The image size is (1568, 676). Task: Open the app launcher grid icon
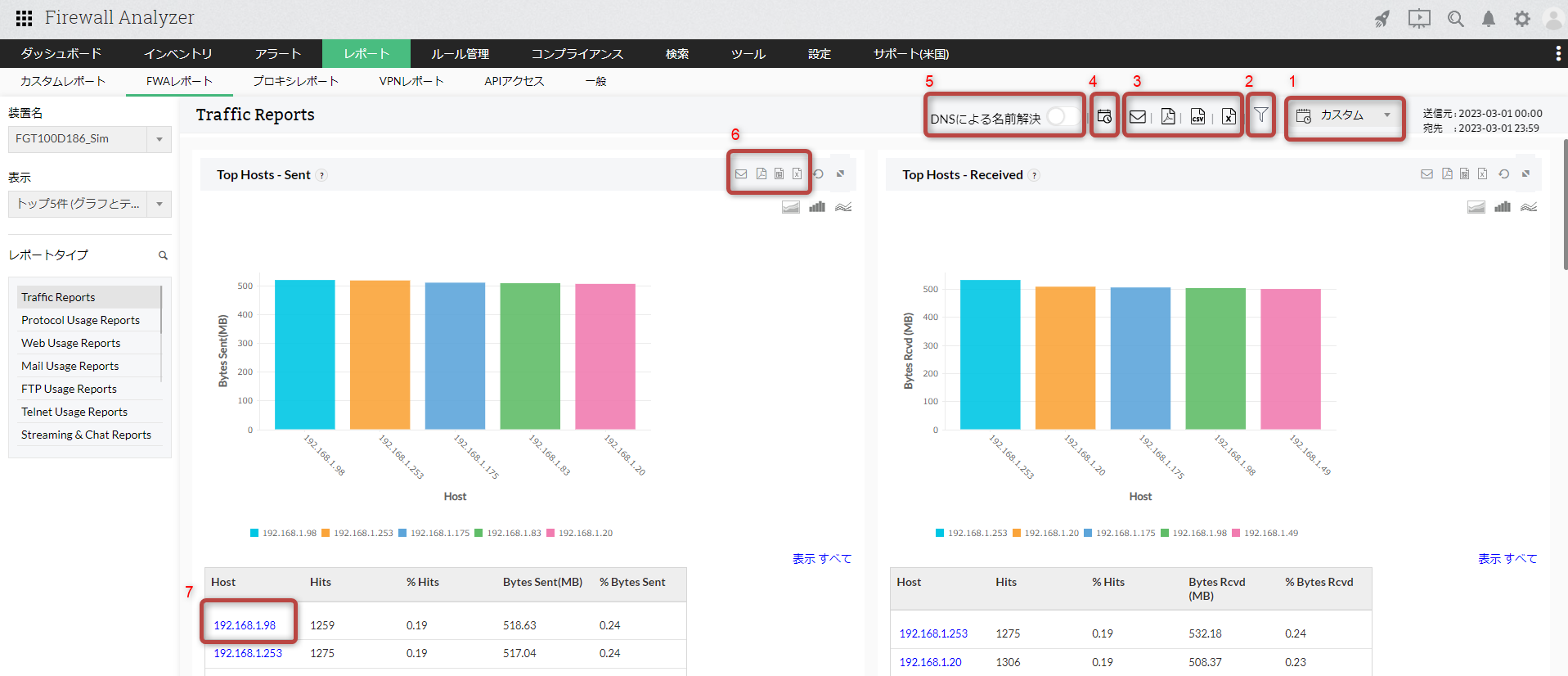pos(24,18)
